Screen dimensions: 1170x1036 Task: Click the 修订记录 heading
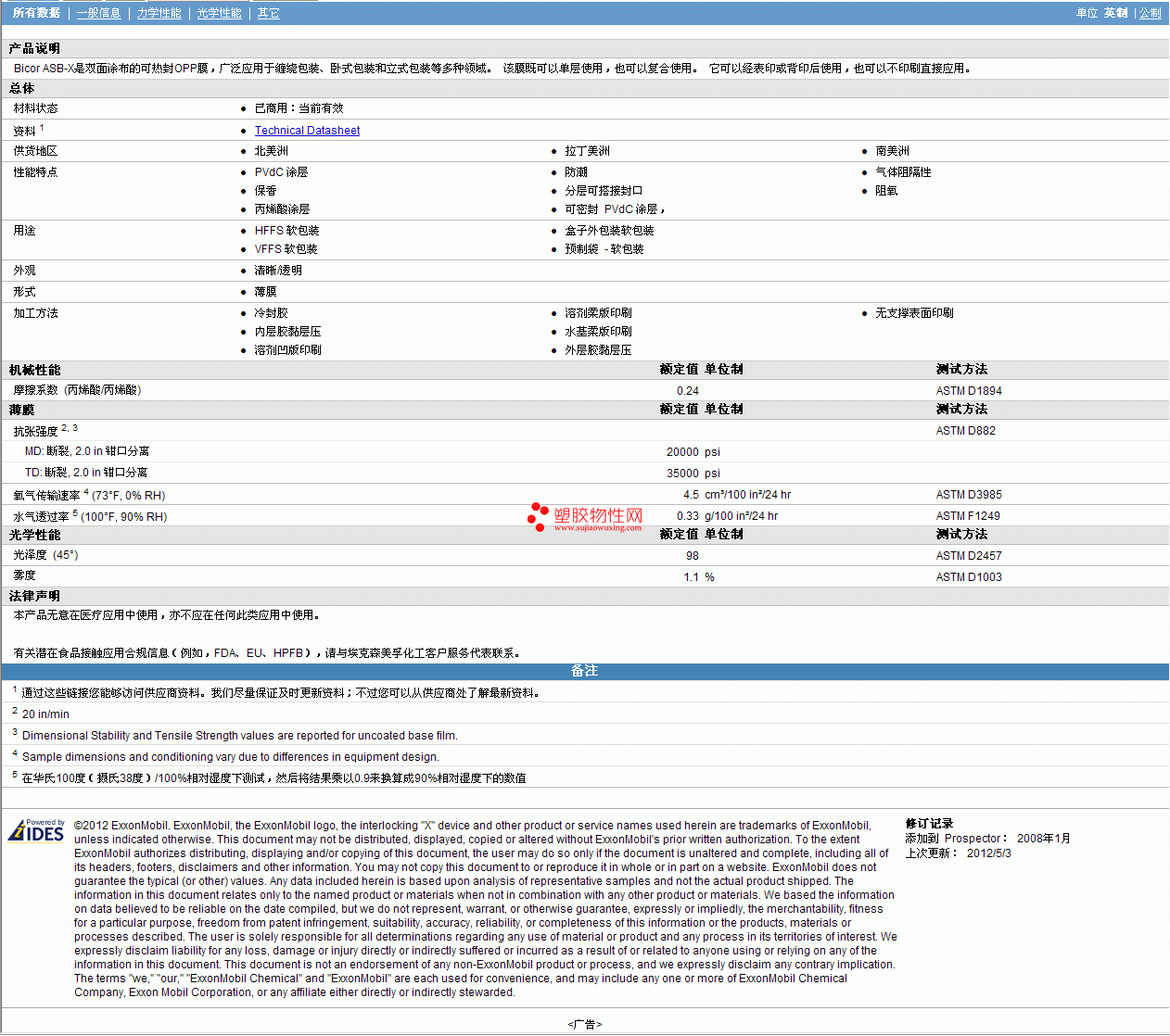(x=929, y=824)
